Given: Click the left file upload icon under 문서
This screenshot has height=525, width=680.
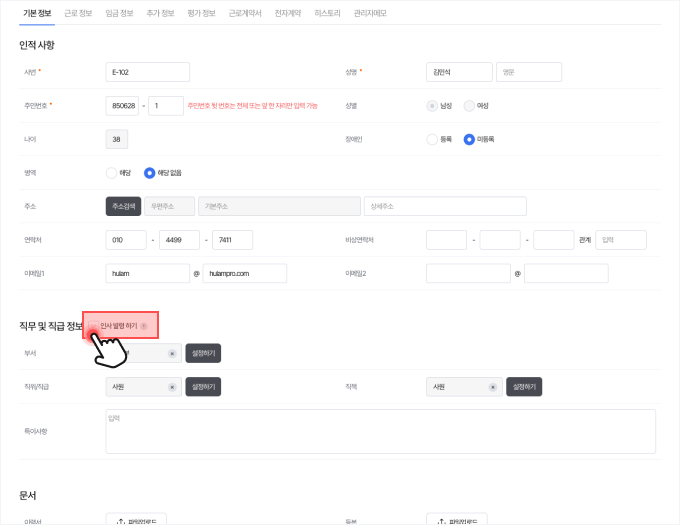Looking at the screenshot, I should click(122, 521).
